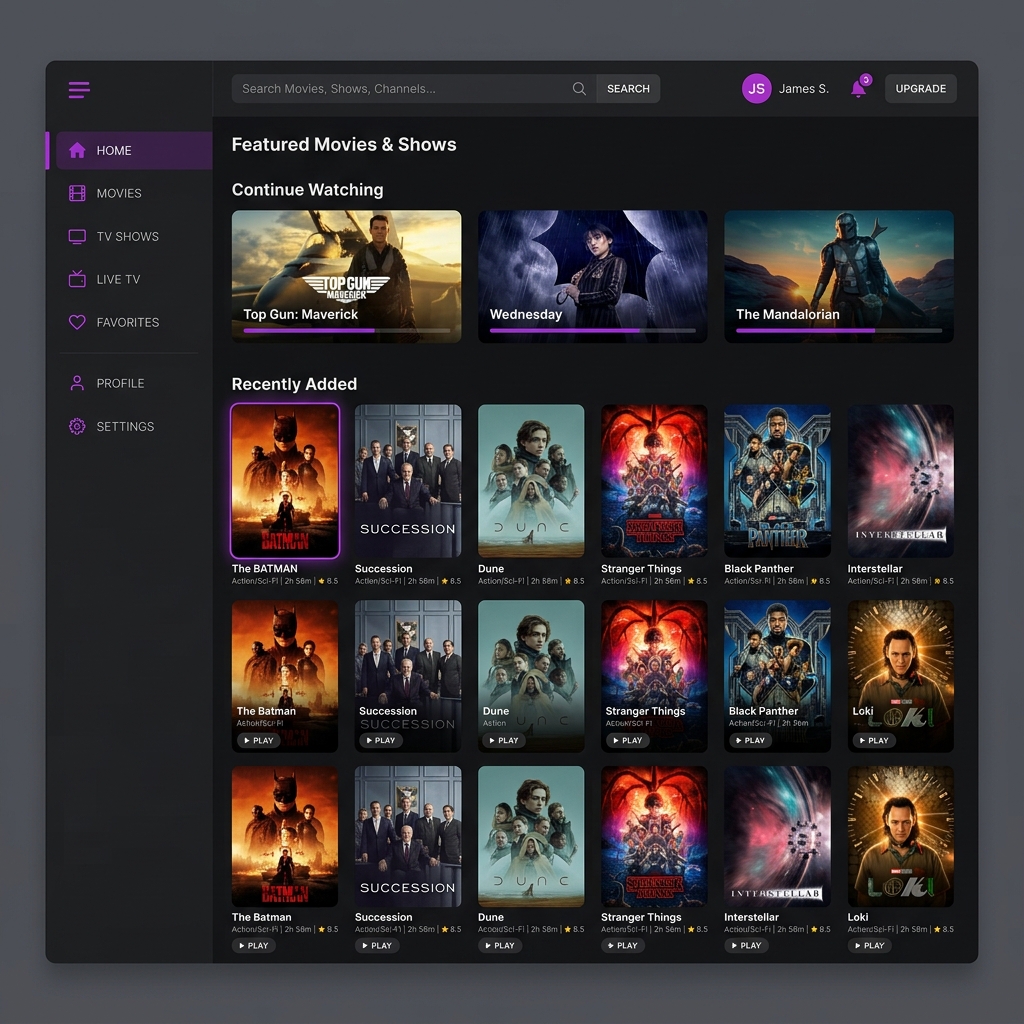Click the 'Continue Watching' heading

tap(308, 190)
